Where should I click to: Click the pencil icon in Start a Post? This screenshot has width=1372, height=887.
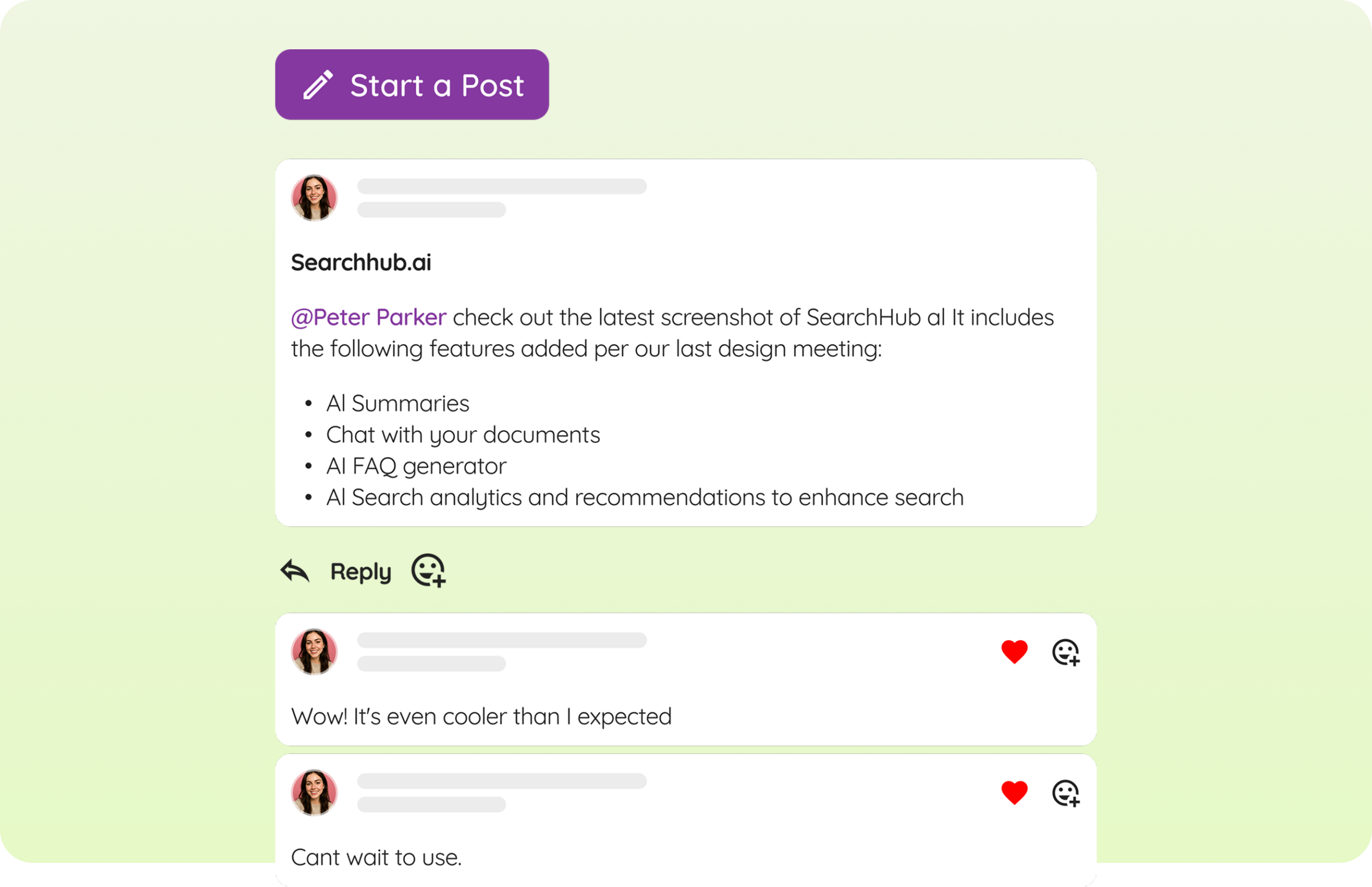click(x=318, y=85)
